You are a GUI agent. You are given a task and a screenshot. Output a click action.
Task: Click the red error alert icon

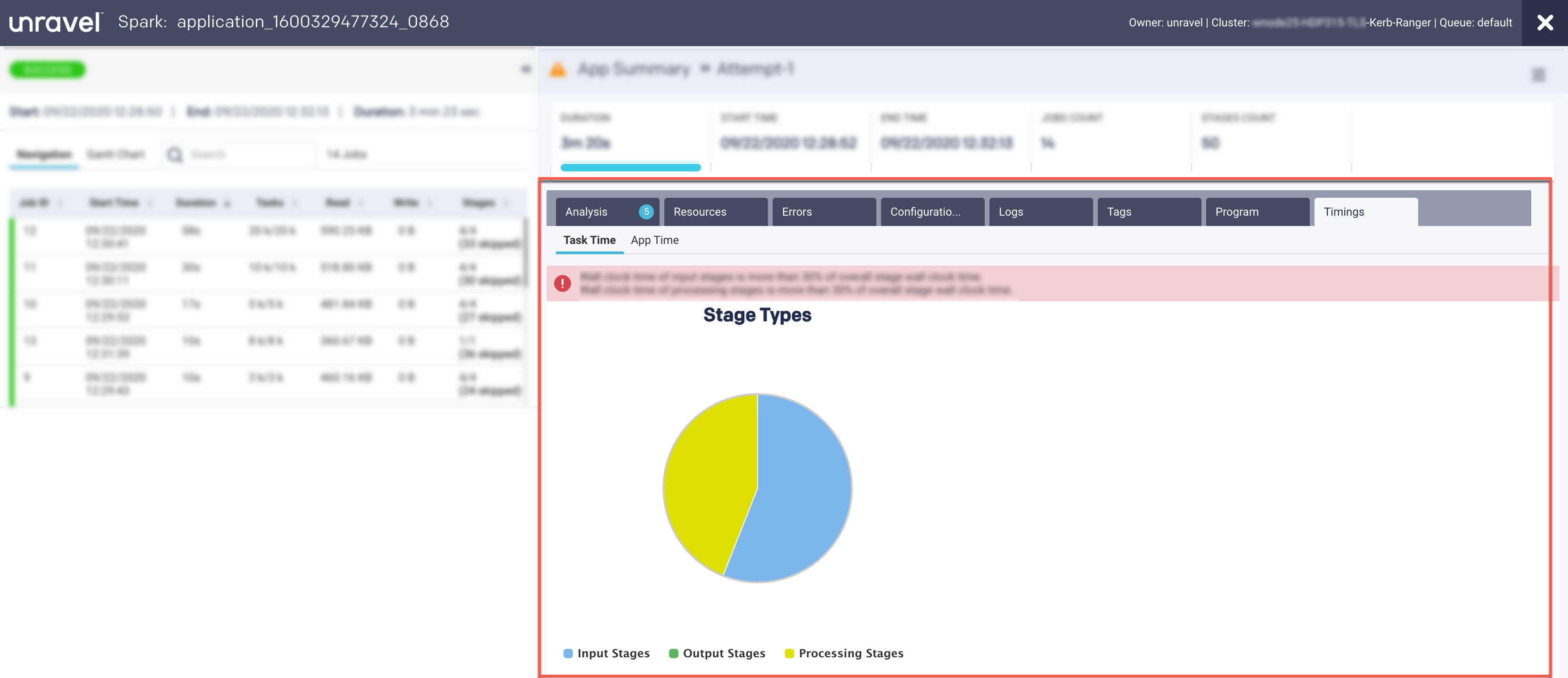[x=563, y=283]
